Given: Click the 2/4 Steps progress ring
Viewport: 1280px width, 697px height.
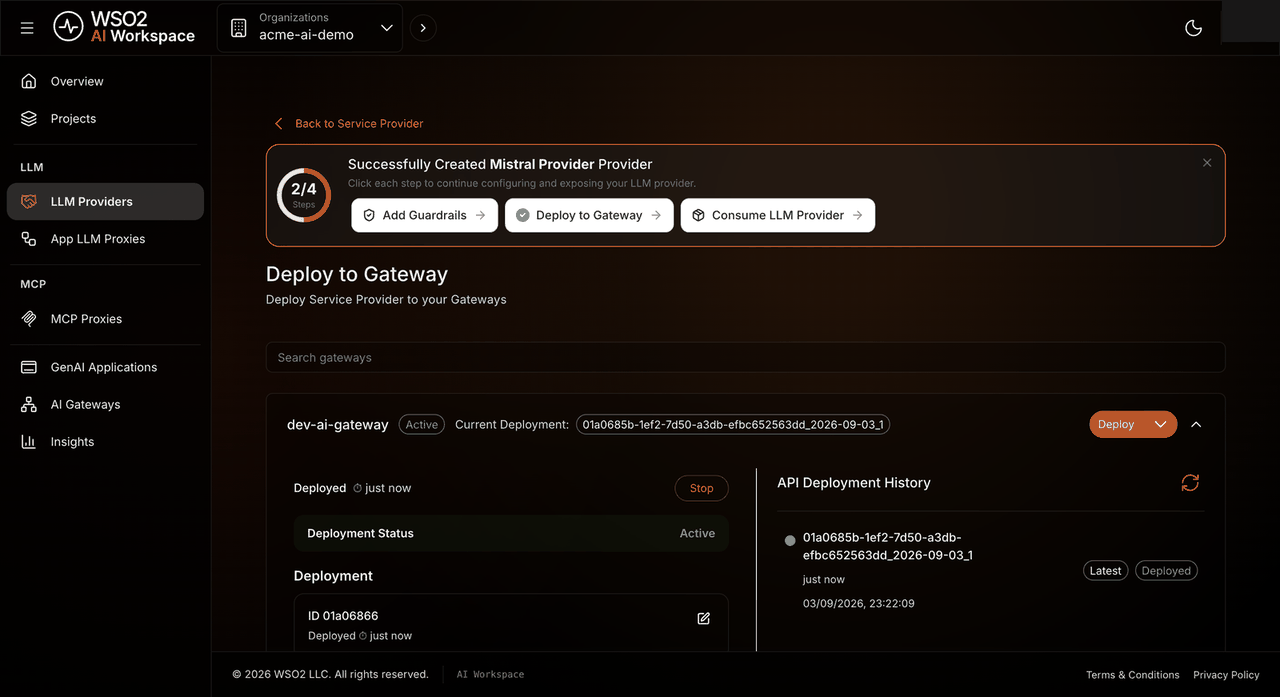Looking at the screenshot, I should pos(304,195).
